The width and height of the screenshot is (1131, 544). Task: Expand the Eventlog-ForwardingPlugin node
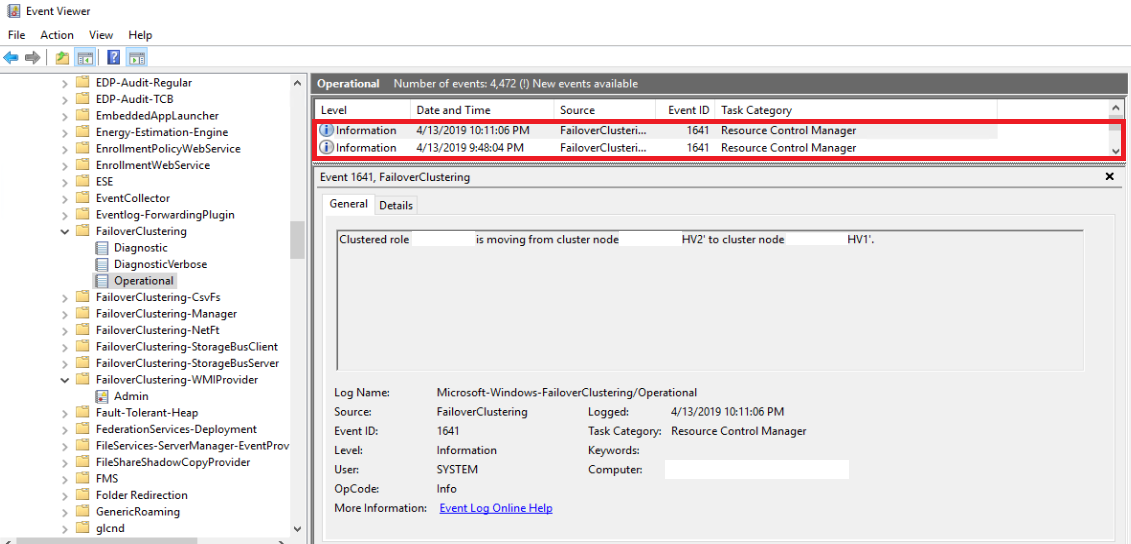pos(65,214)
